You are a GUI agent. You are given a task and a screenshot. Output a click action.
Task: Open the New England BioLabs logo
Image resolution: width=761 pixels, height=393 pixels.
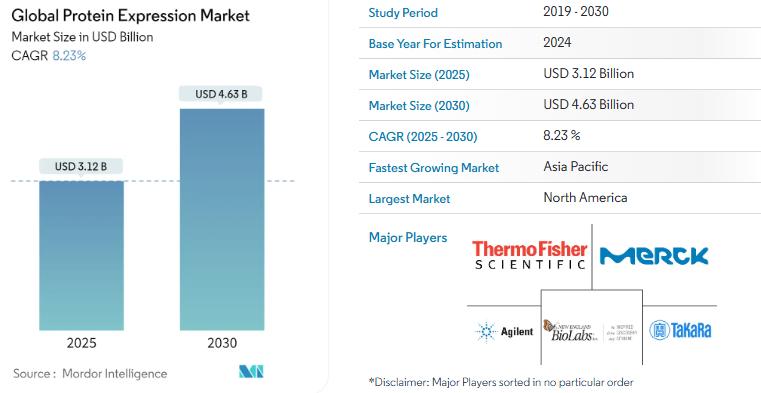click(x=590, y=331)
